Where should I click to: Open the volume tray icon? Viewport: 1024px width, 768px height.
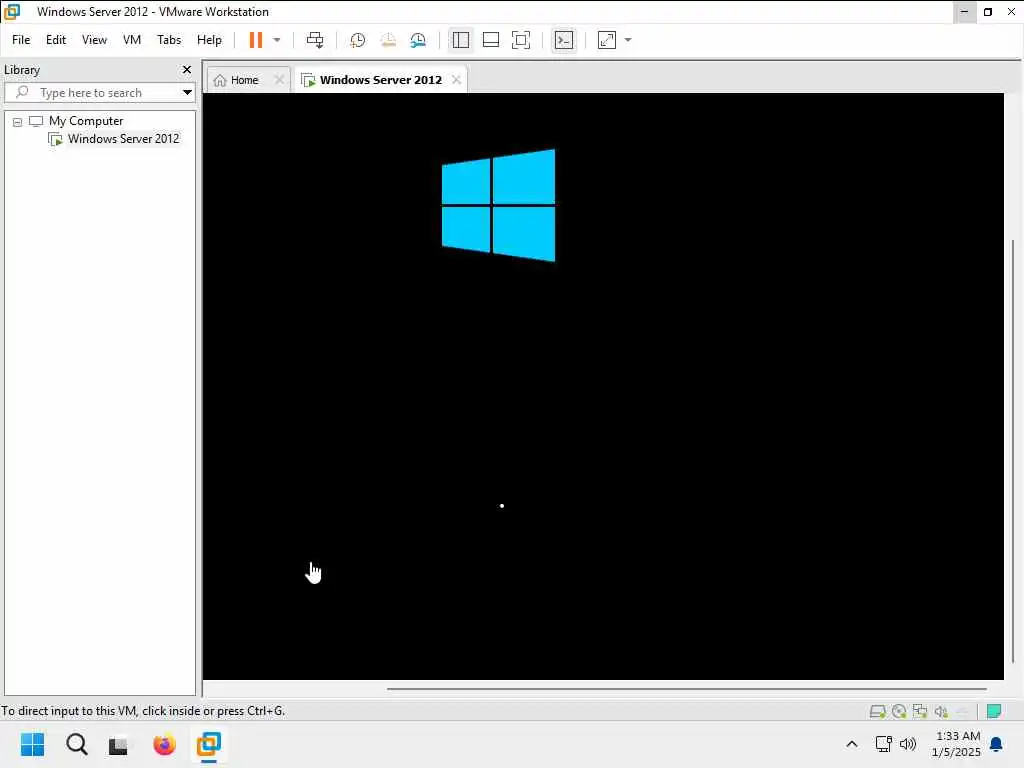point(908,744)
